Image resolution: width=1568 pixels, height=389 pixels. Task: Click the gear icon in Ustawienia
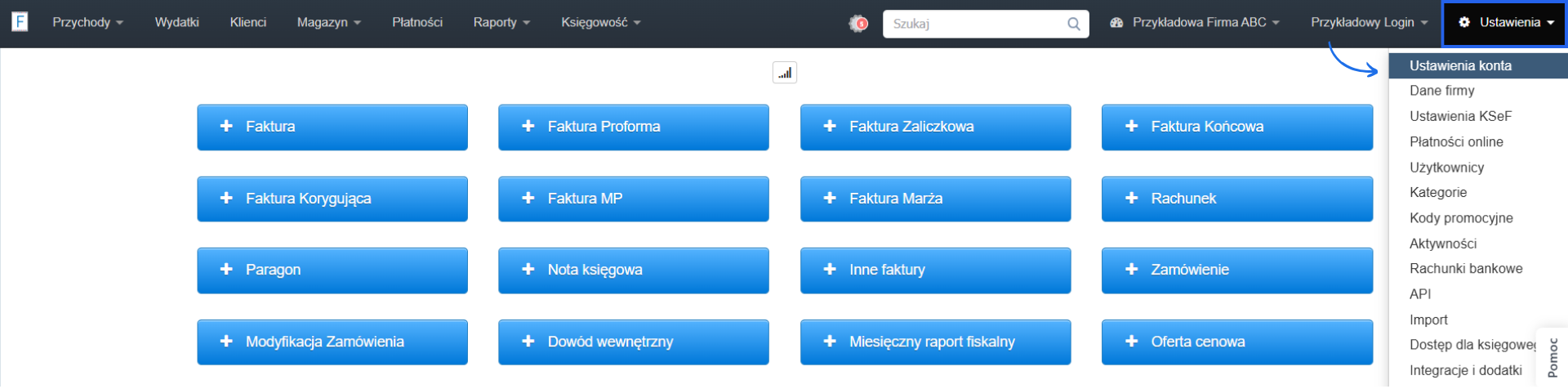click(1464, 23)
